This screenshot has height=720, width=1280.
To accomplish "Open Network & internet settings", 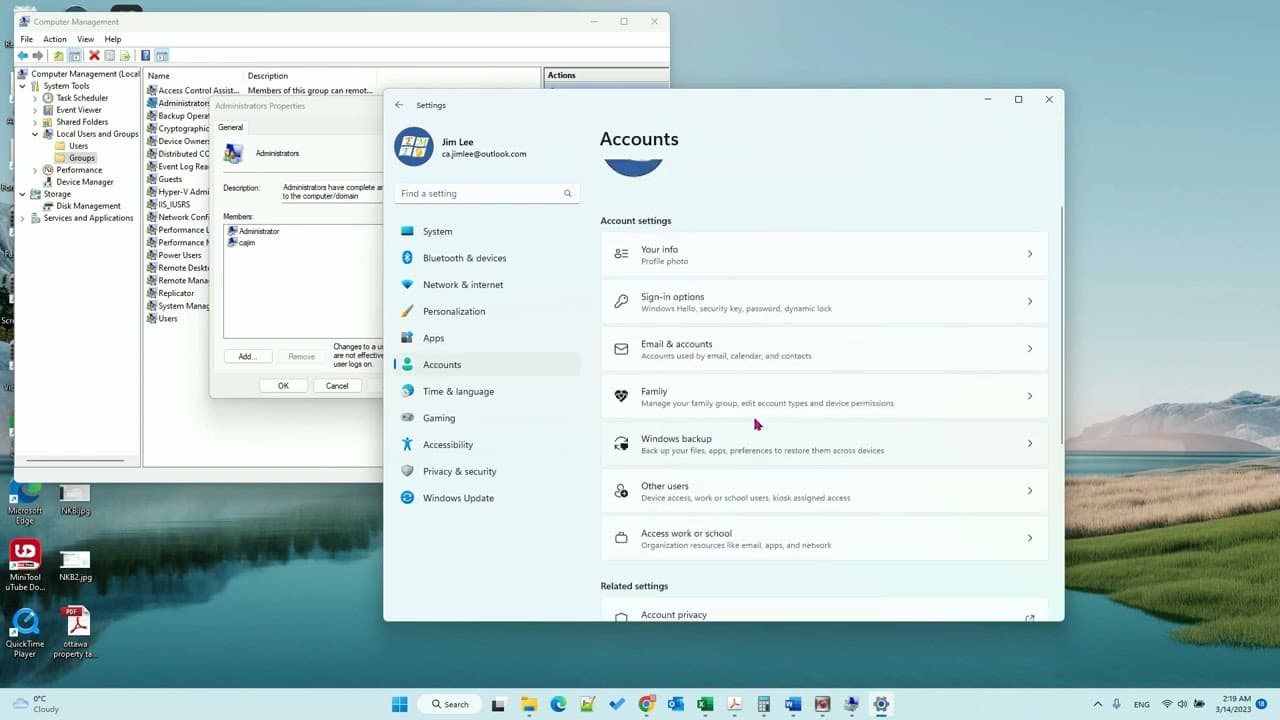I will (487, 285).
